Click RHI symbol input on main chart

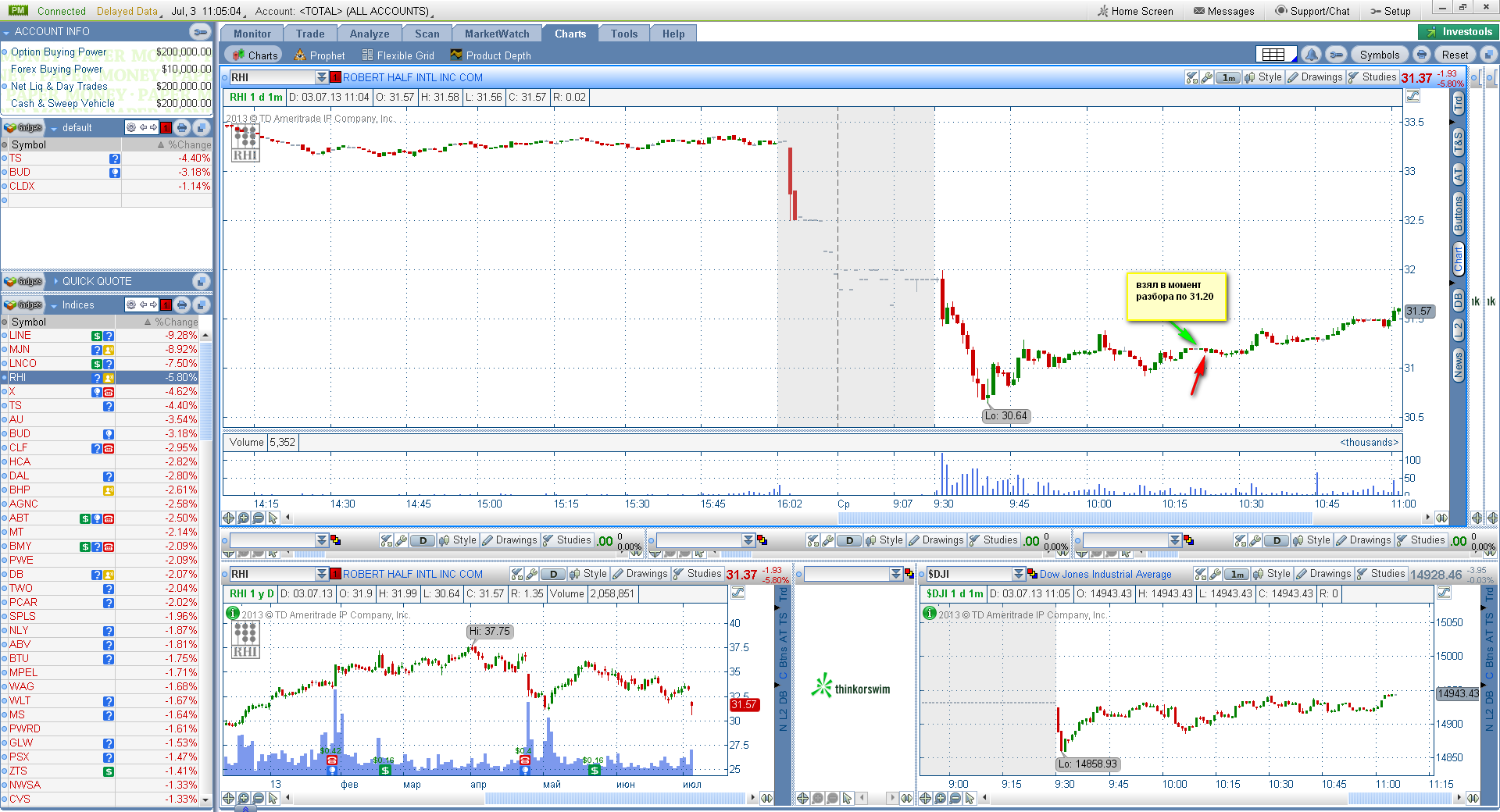click(272, 77)
